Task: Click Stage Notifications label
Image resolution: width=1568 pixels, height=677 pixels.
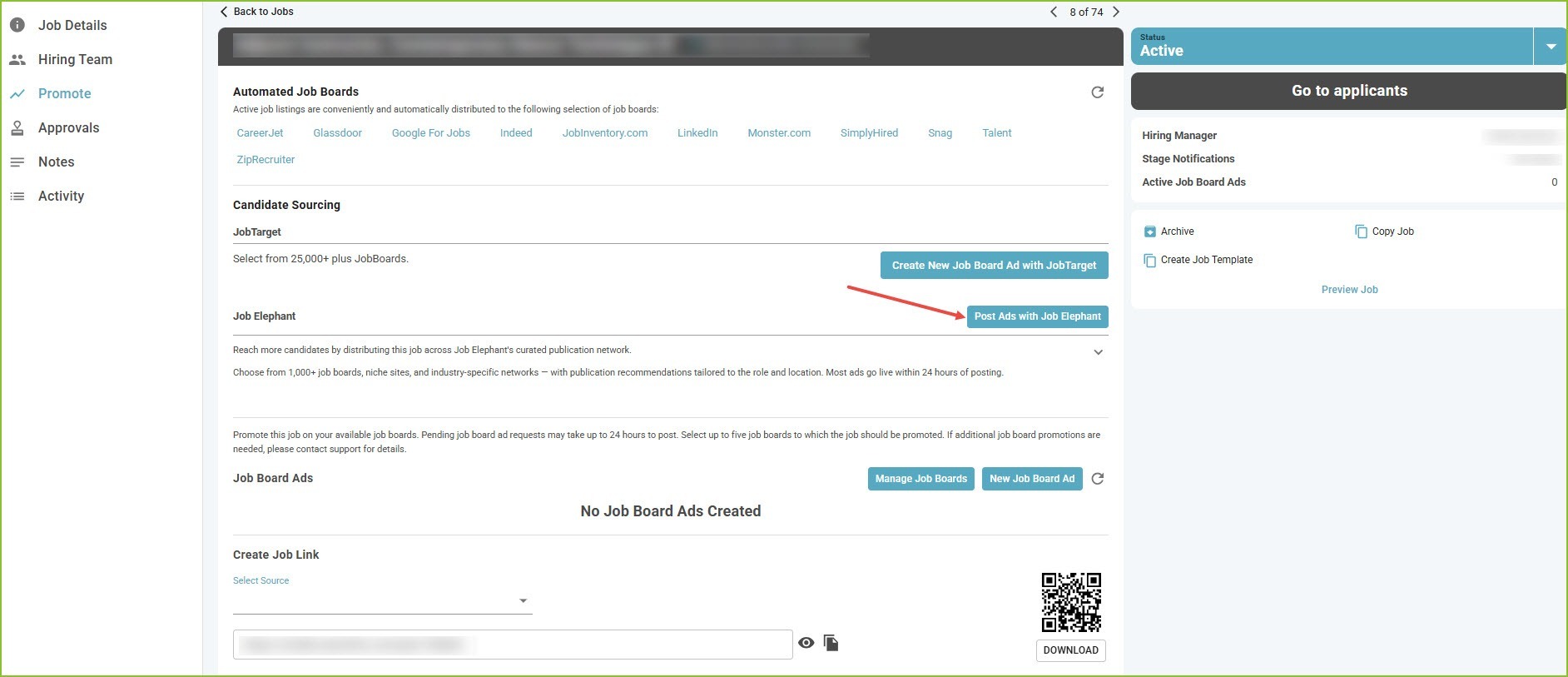Action: [x=1188, y=159]
